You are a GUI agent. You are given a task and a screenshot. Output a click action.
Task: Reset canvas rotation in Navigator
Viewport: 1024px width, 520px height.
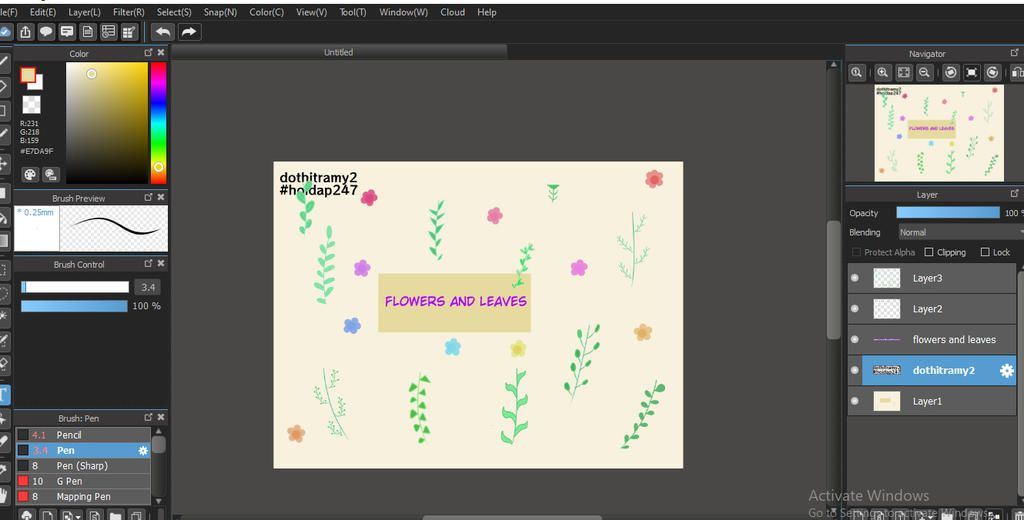pyautogui.click(x=972, y=73)
